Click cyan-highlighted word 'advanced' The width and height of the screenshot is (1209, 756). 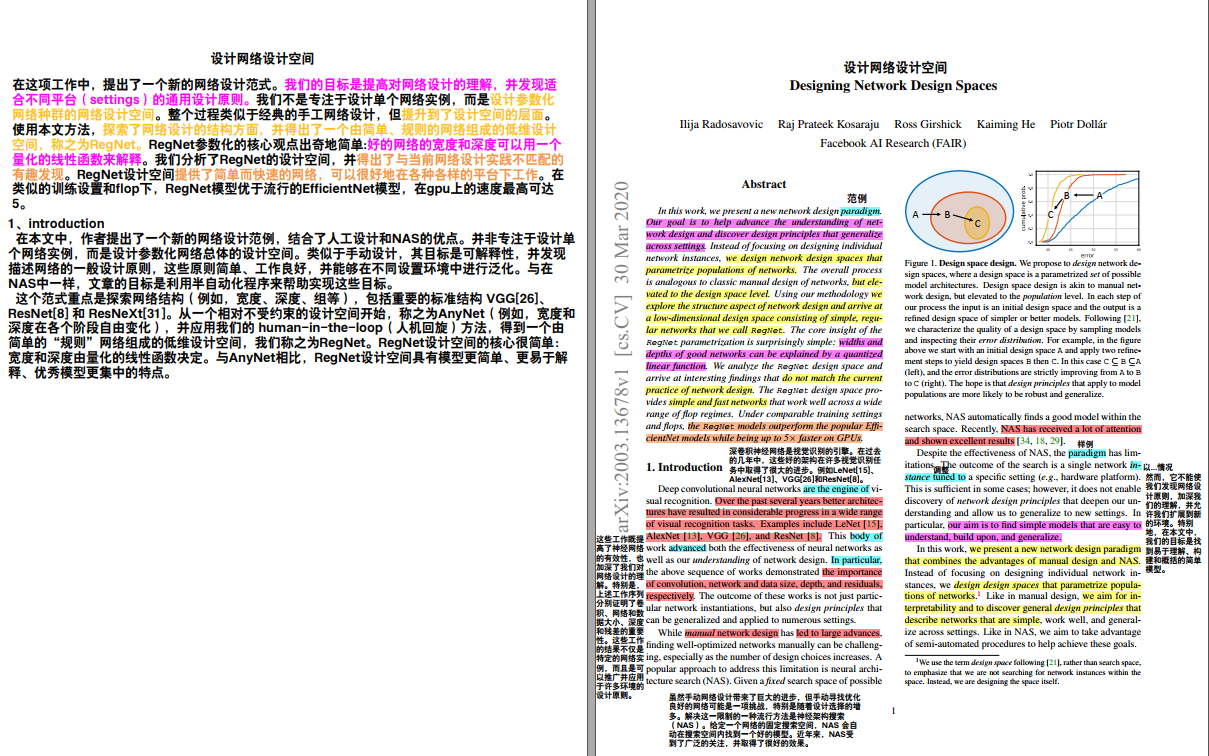[x=687, y=548]
